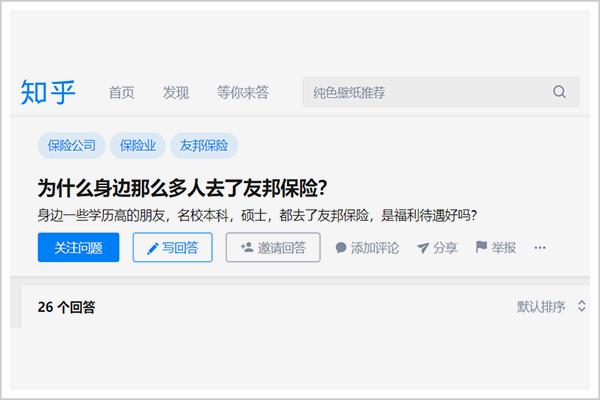The width and height of the screenshot is (600, 400).
Task: Click the flag report icon
Action: (x=481, y=247)
